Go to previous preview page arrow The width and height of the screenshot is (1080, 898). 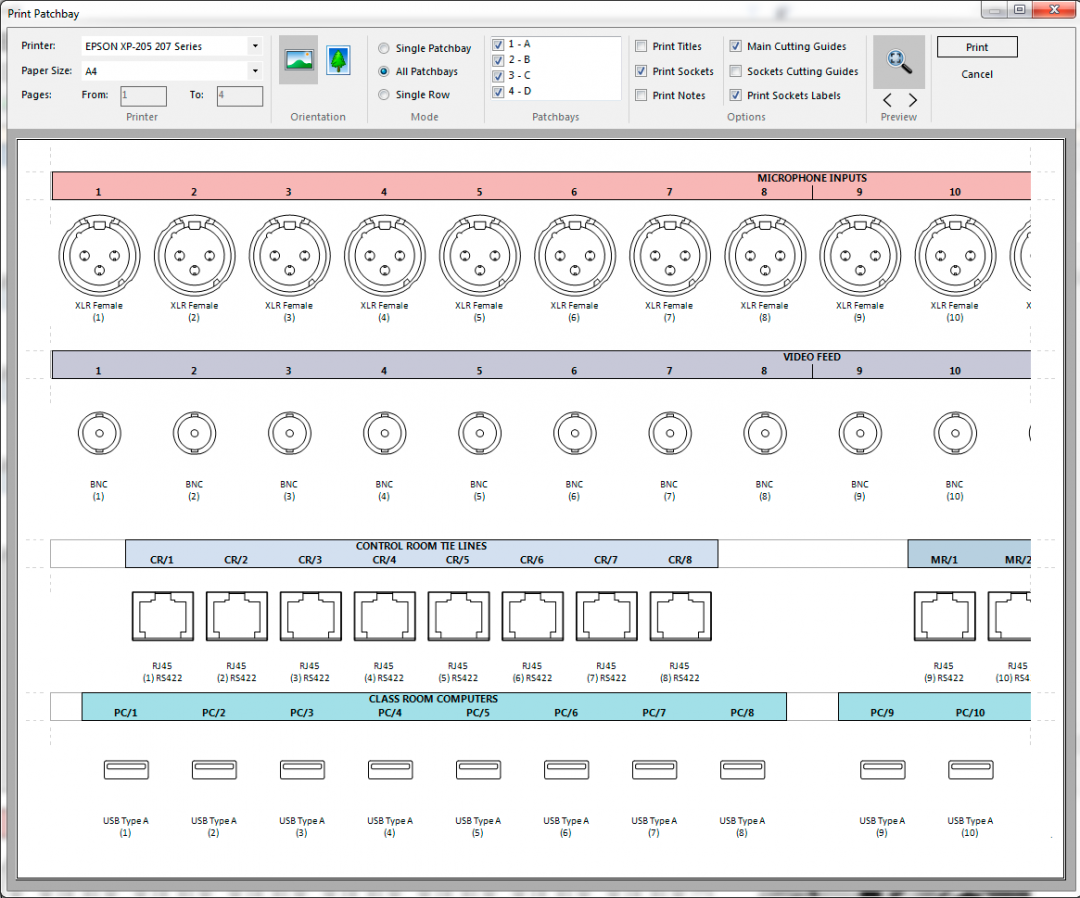(886, 99)
